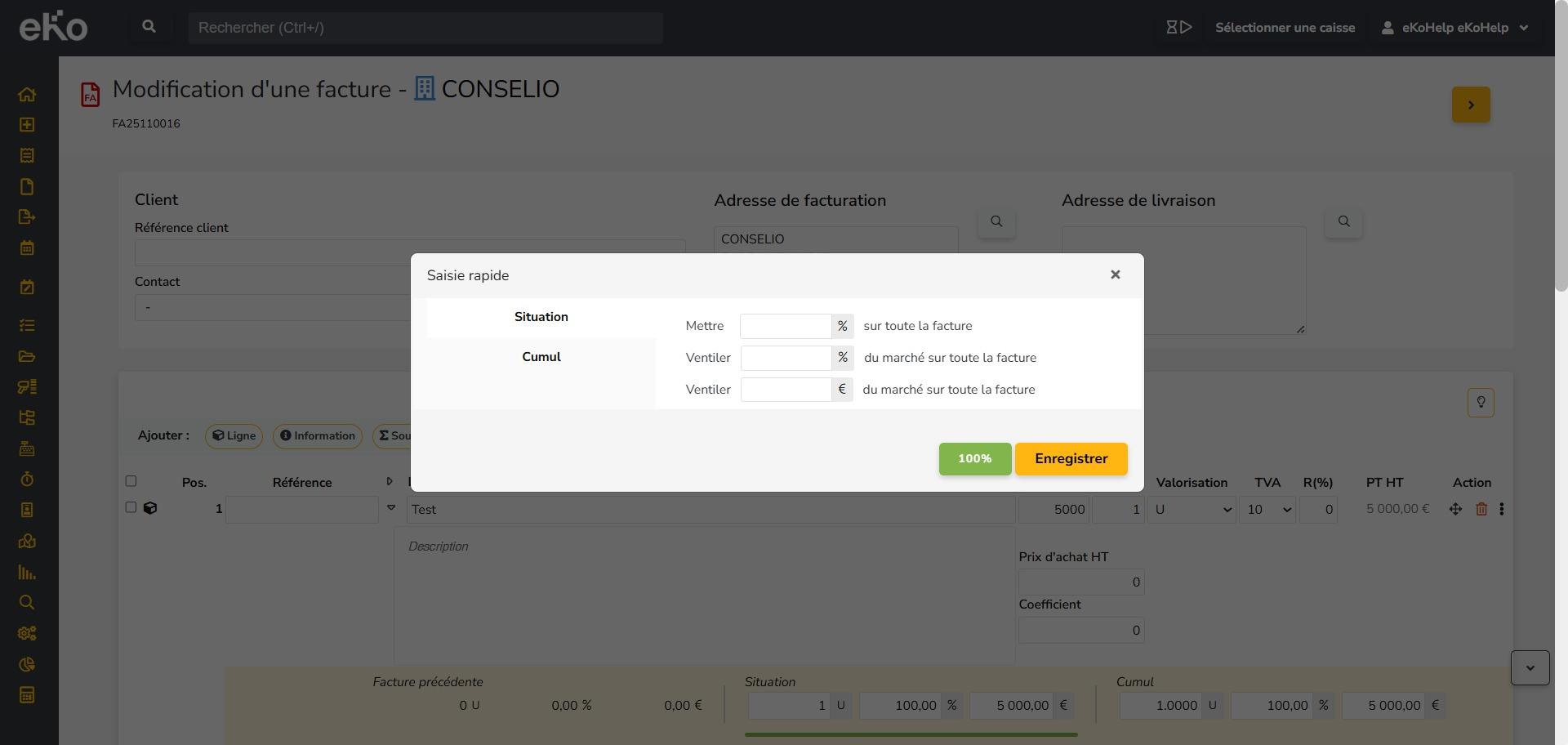Open the Valorisation dropdown showing U
The image size is (1568, 745).
(1192, 510)
